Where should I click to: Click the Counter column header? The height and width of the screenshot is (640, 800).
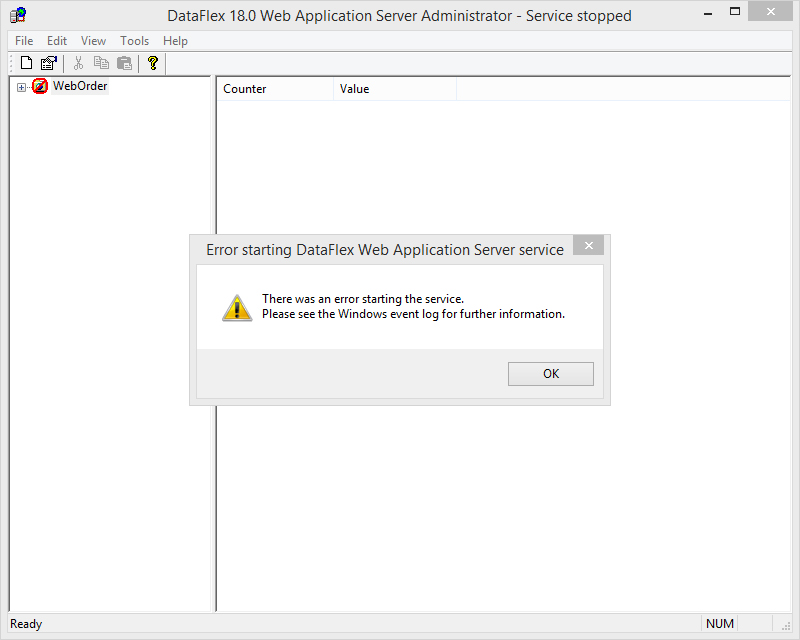click(275, 89)
